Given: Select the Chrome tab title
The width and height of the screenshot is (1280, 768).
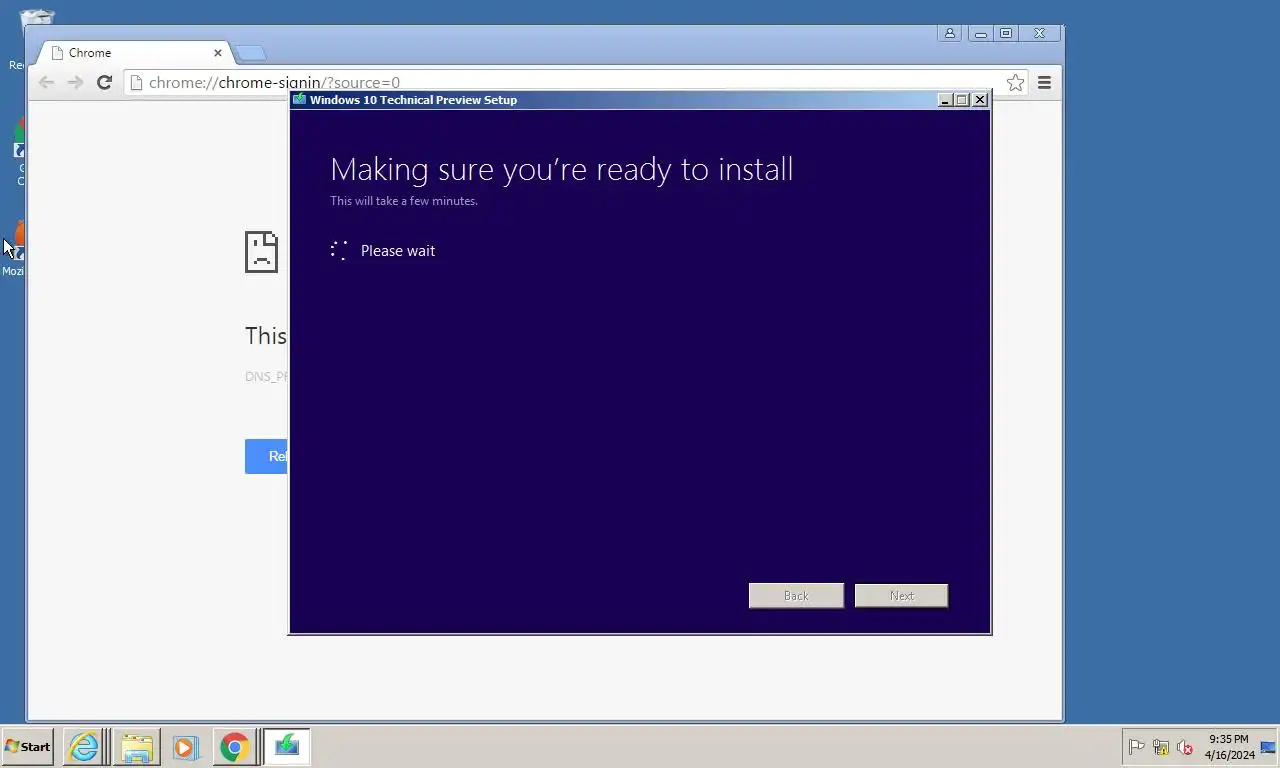Looking at the screenshot, I should point(90,53).
